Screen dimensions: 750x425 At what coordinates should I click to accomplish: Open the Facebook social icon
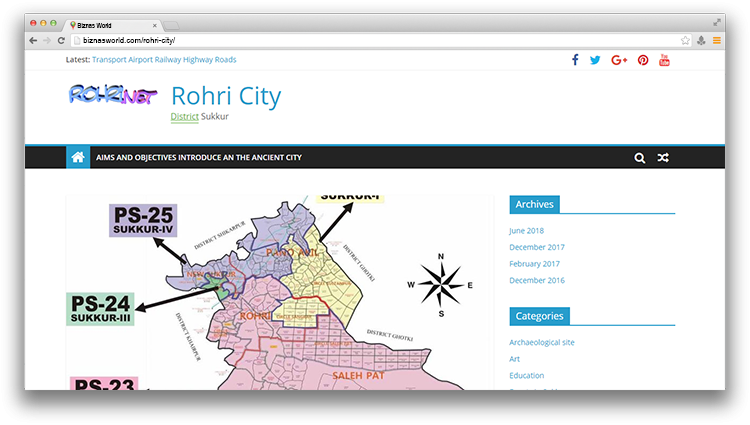(575, 60)
